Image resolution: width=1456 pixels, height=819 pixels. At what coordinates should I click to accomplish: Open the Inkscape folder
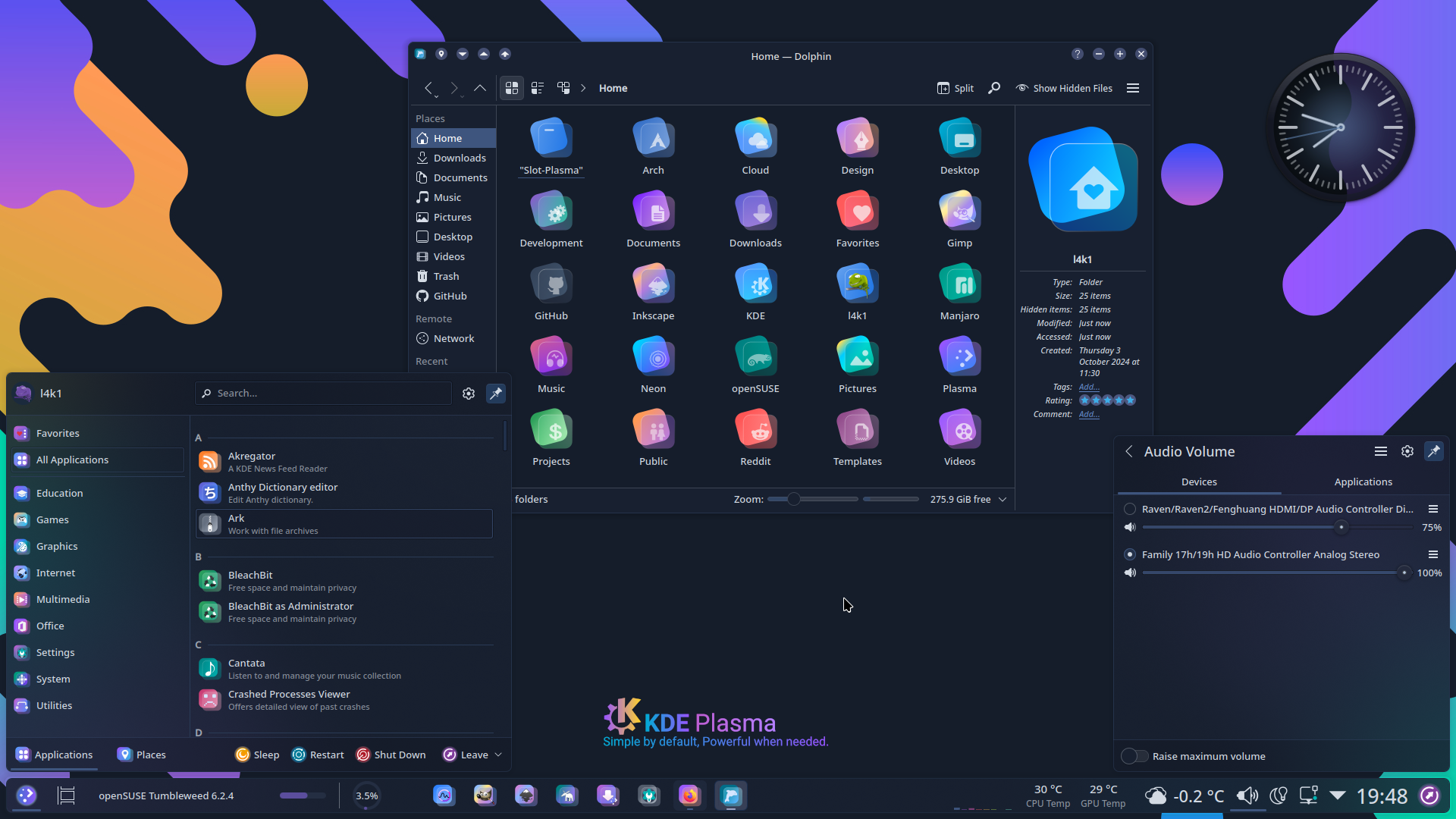[x=653, y=292]
